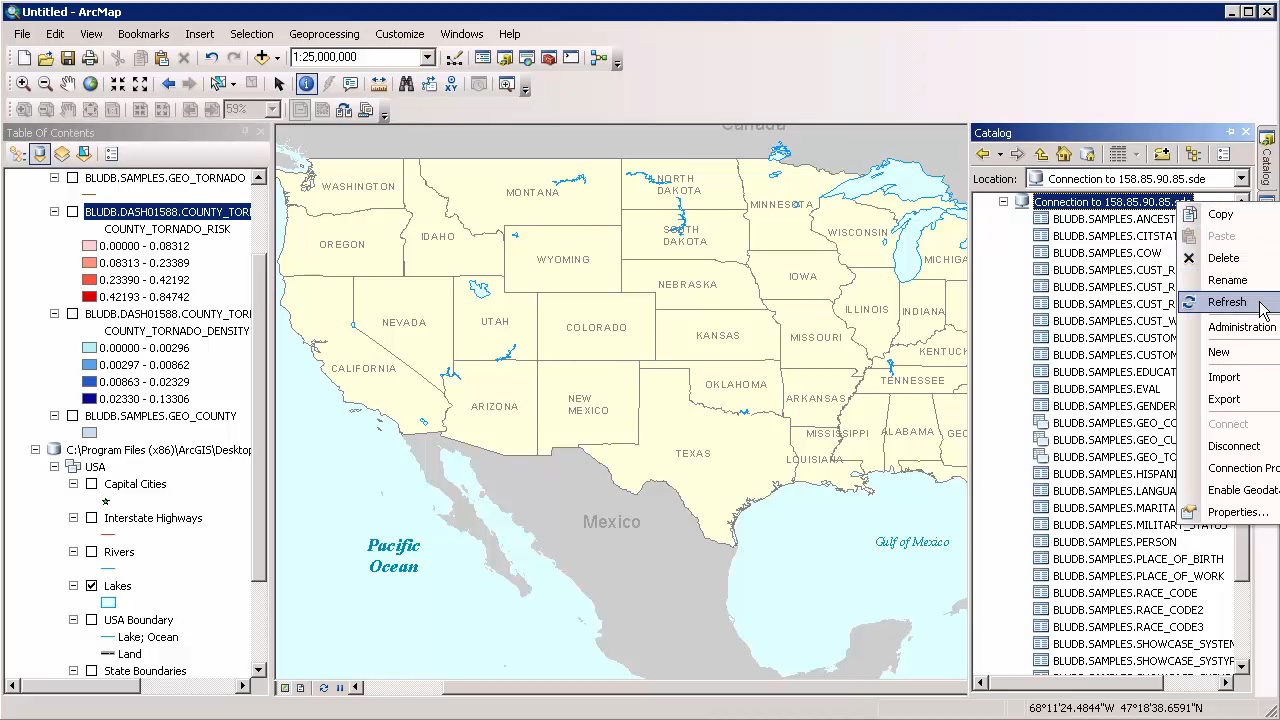Collapse the Lakes layer legend
1280x720 pixels.
tap(73, 586)
